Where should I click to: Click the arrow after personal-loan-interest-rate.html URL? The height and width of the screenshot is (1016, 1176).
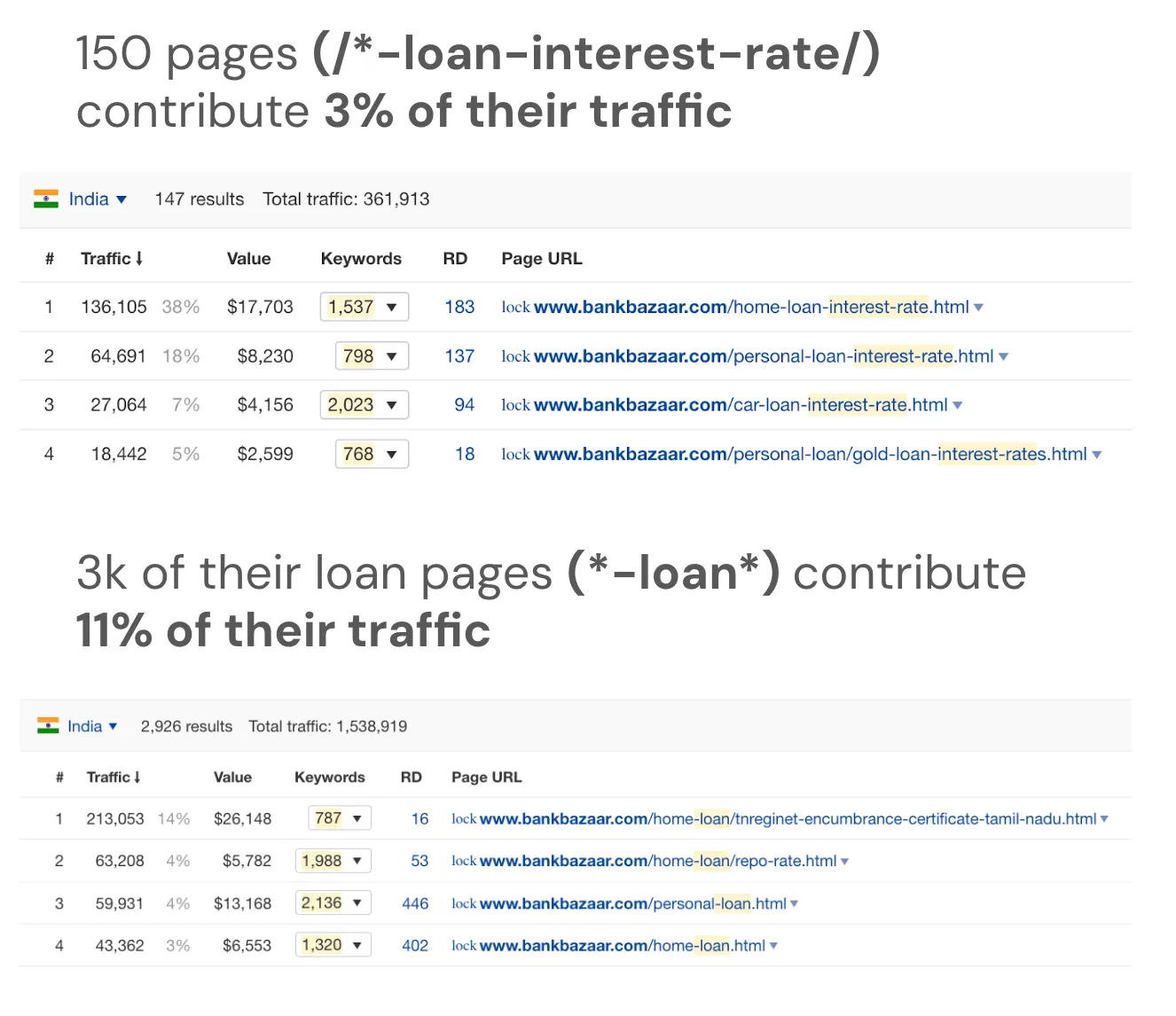coord(1004,357)
